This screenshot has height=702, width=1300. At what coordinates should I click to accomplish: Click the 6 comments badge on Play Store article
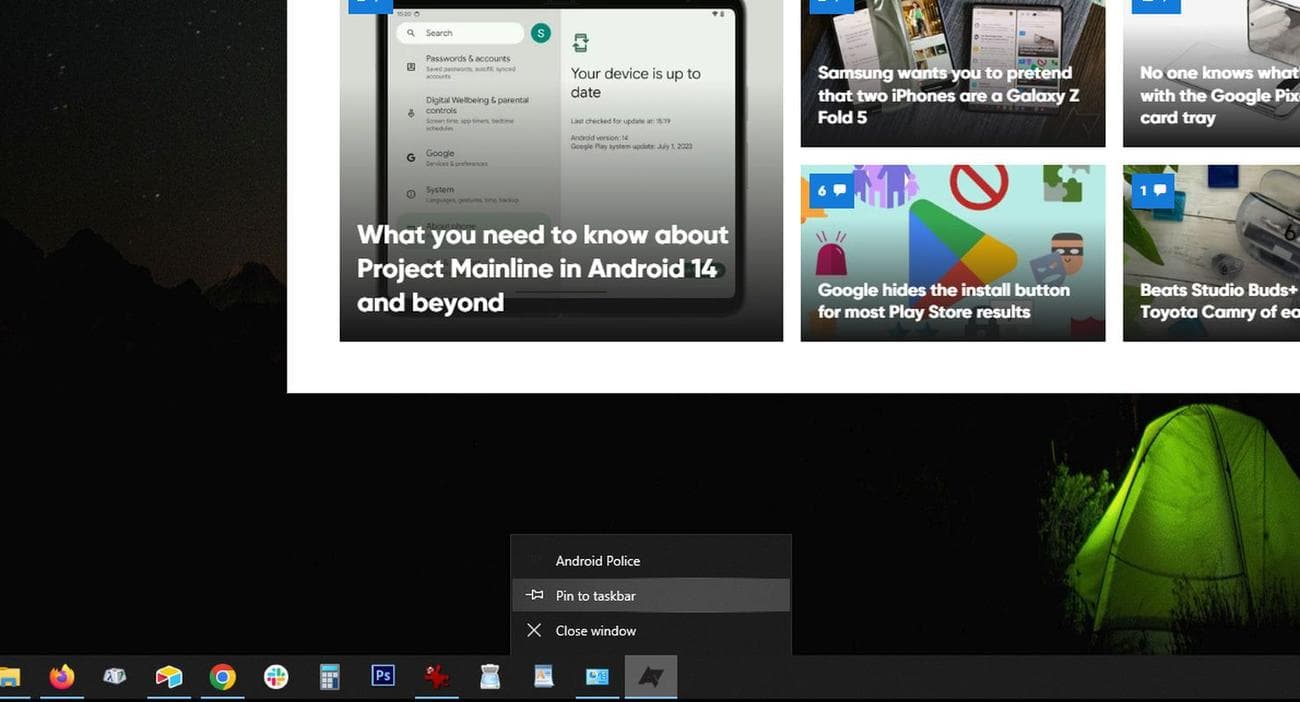point(831,190)
